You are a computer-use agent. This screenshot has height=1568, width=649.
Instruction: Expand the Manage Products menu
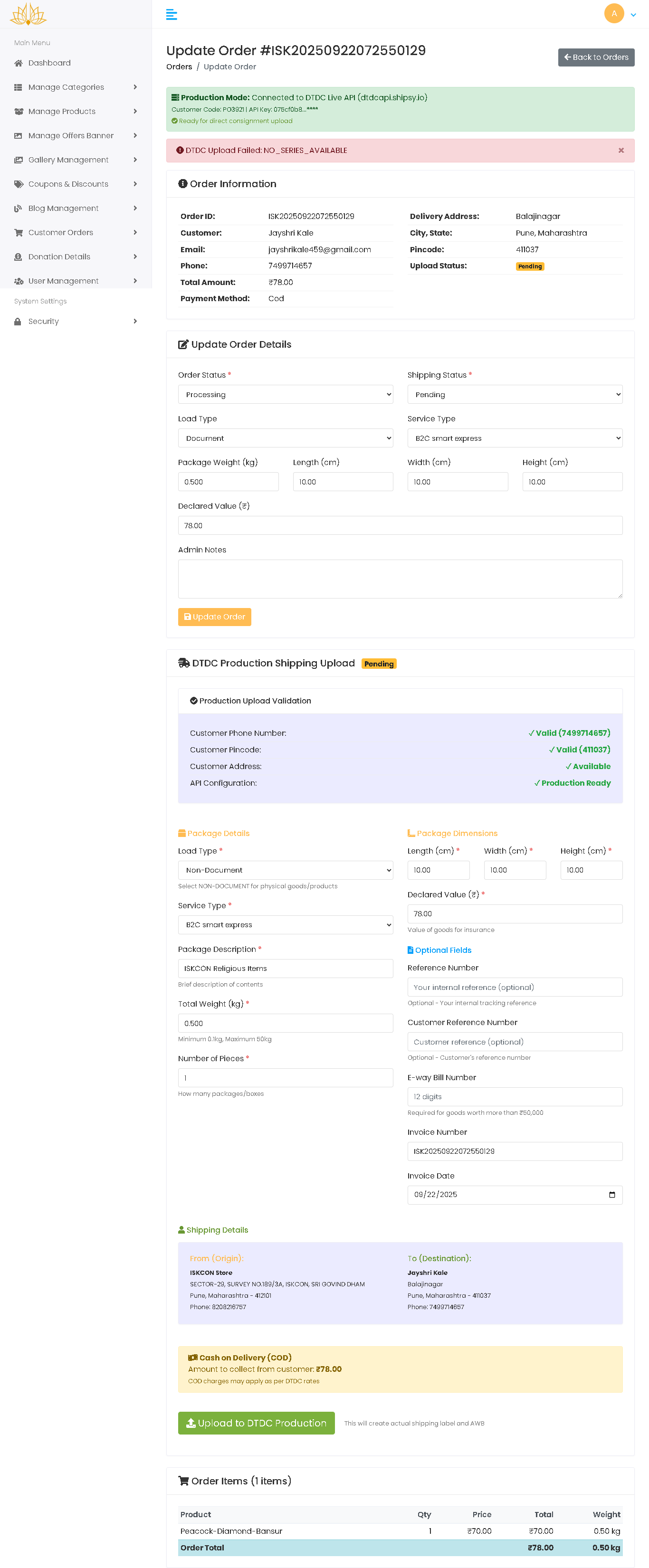click(x=76, y=112)
